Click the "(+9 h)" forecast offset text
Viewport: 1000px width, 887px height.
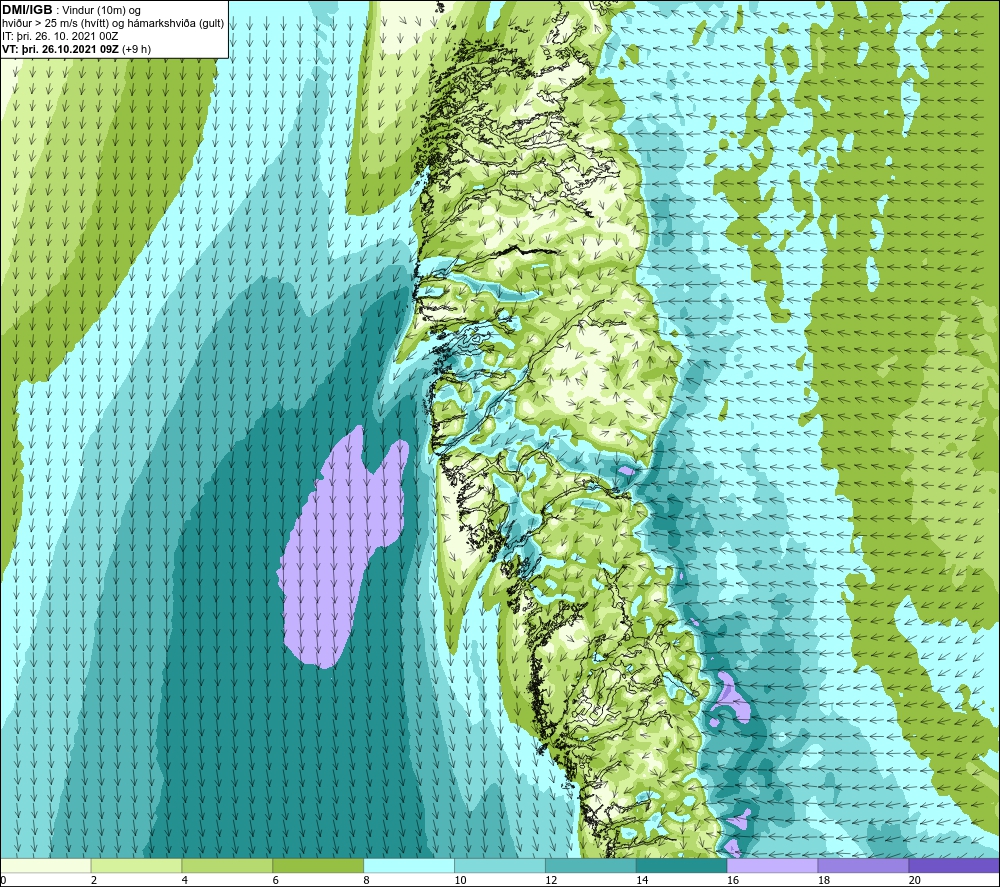136,49
